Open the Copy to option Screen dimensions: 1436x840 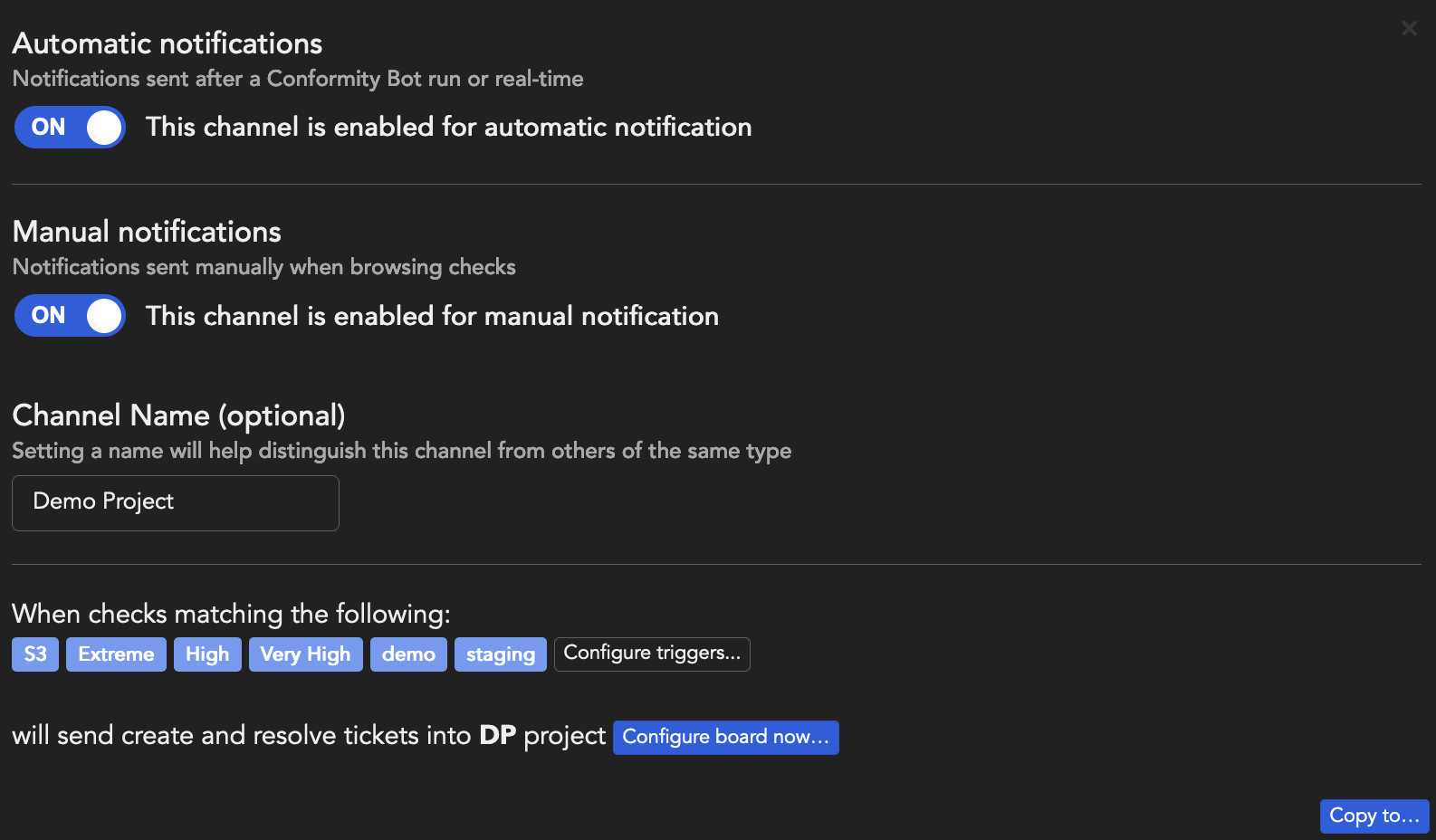1374,816
